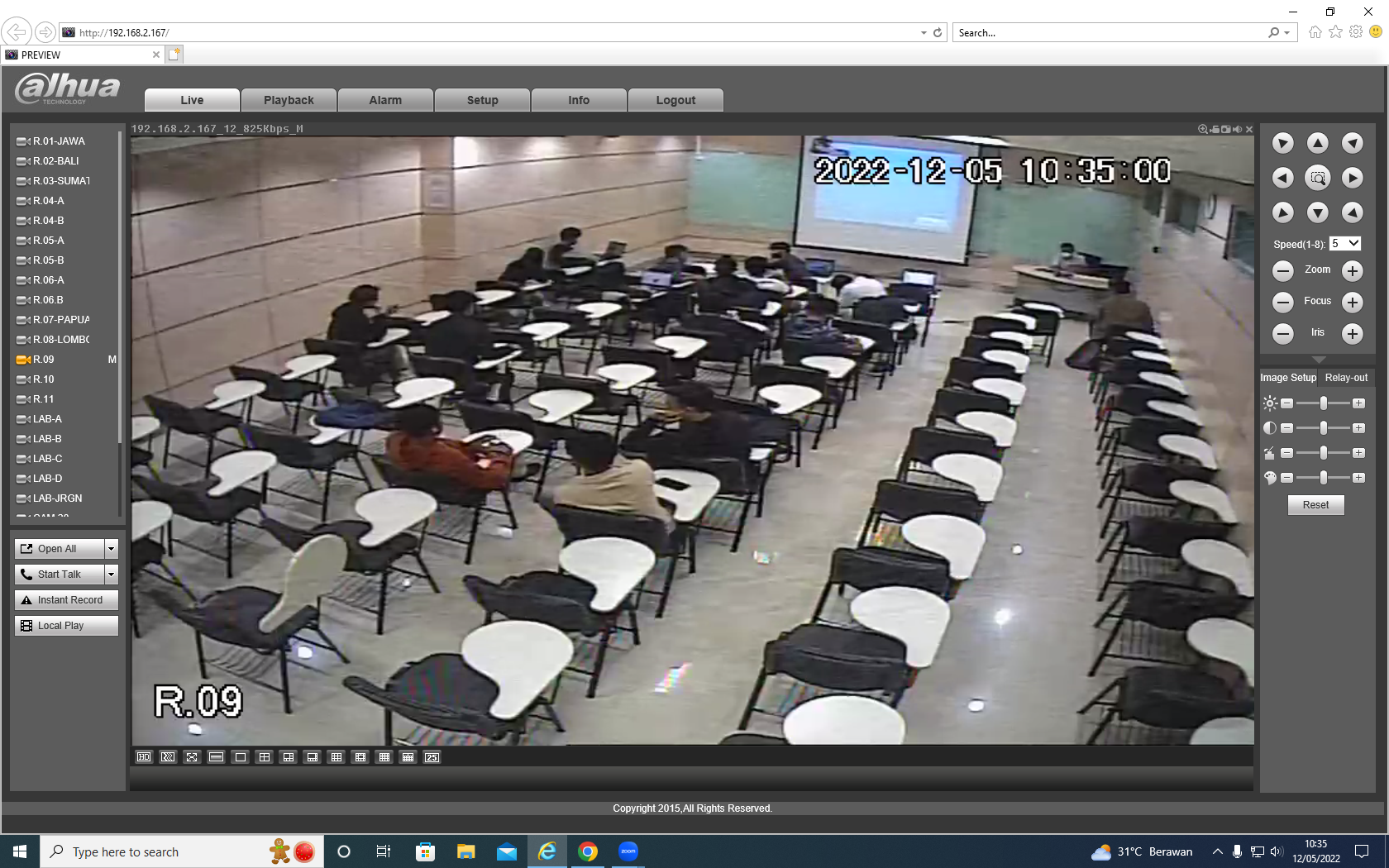
Task: Reset the image settings
Action: tap(1315, 505)
